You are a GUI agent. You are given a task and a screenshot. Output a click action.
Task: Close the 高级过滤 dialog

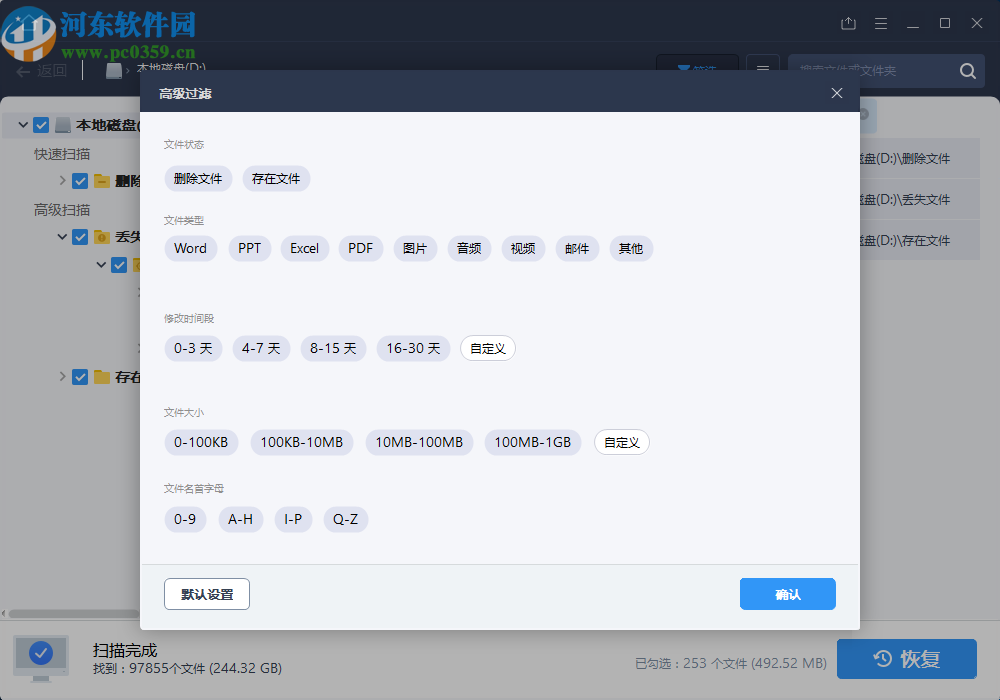837,93
